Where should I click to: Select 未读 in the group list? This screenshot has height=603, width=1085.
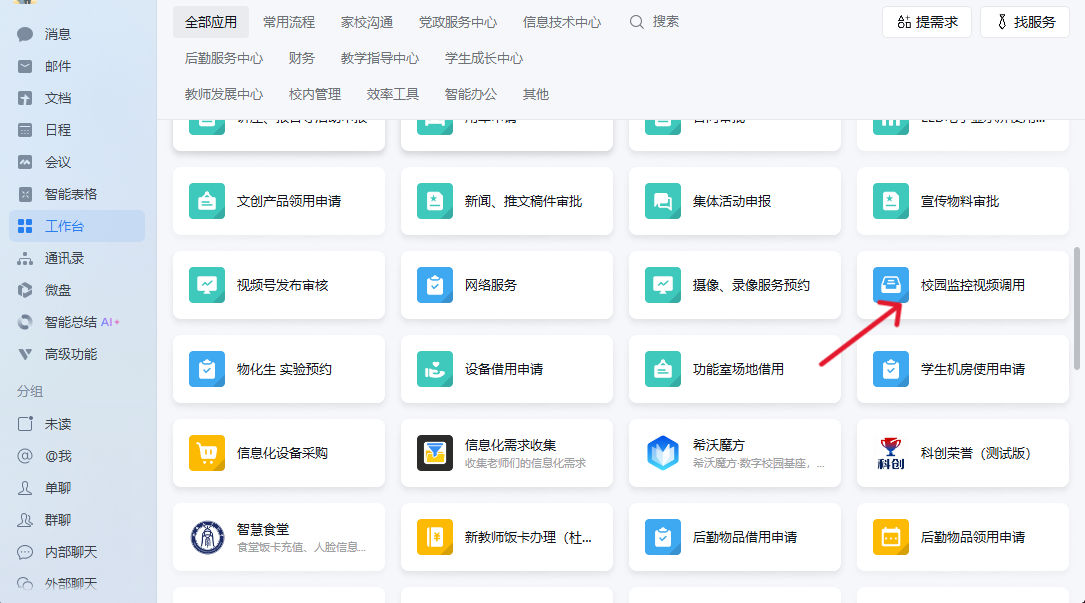(58, 424)
